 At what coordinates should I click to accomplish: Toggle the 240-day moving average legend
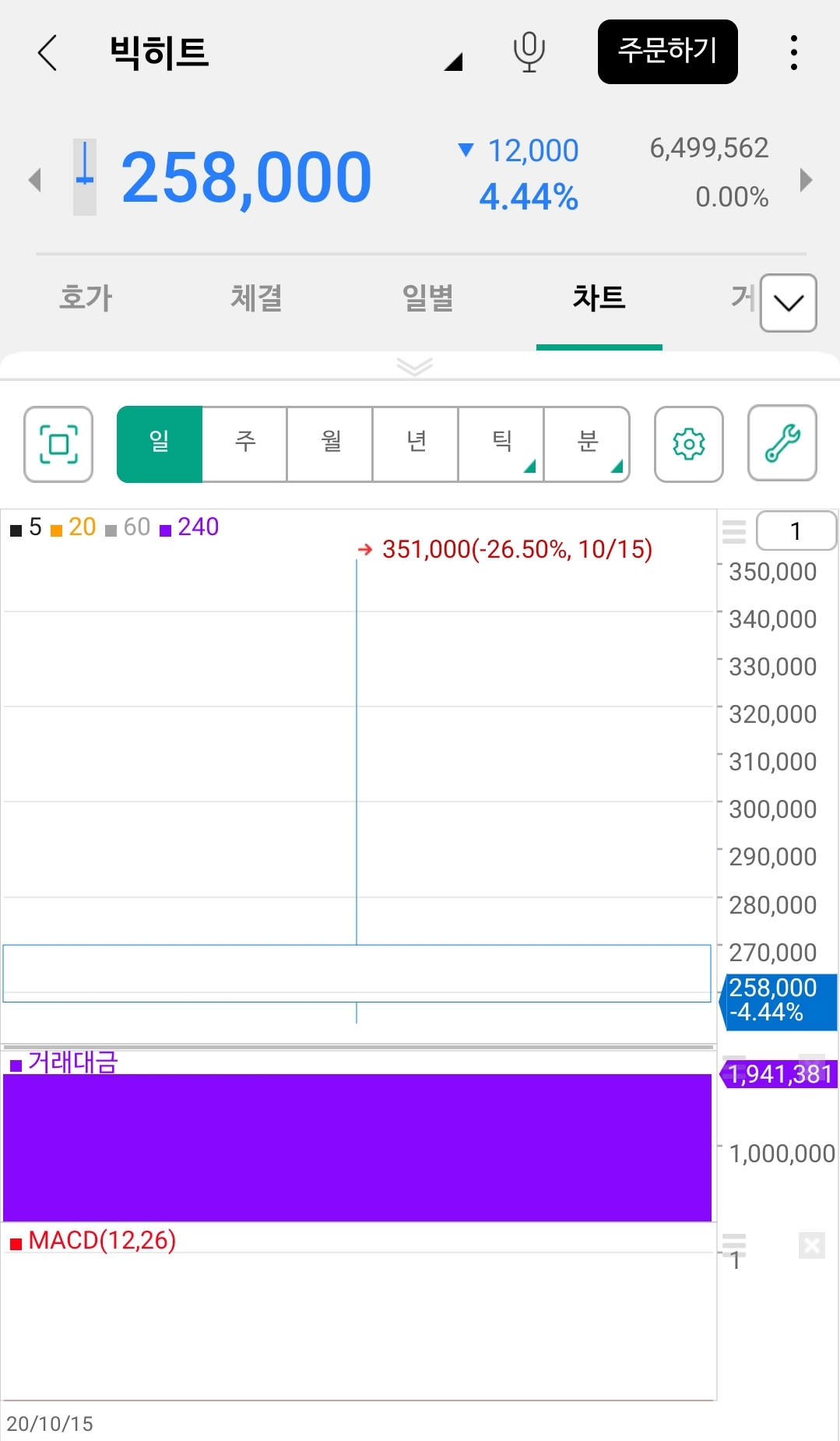tap(189, 527)
